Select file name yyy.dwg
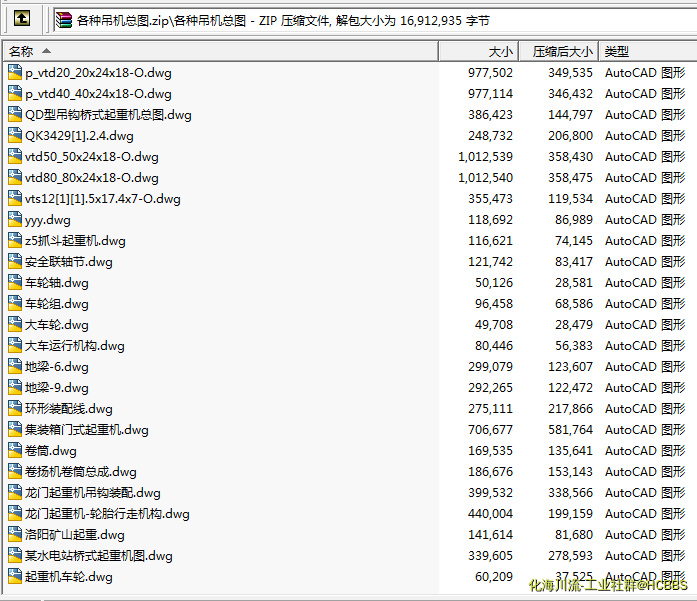Screen dimensions: 697x601 [48, 220]
